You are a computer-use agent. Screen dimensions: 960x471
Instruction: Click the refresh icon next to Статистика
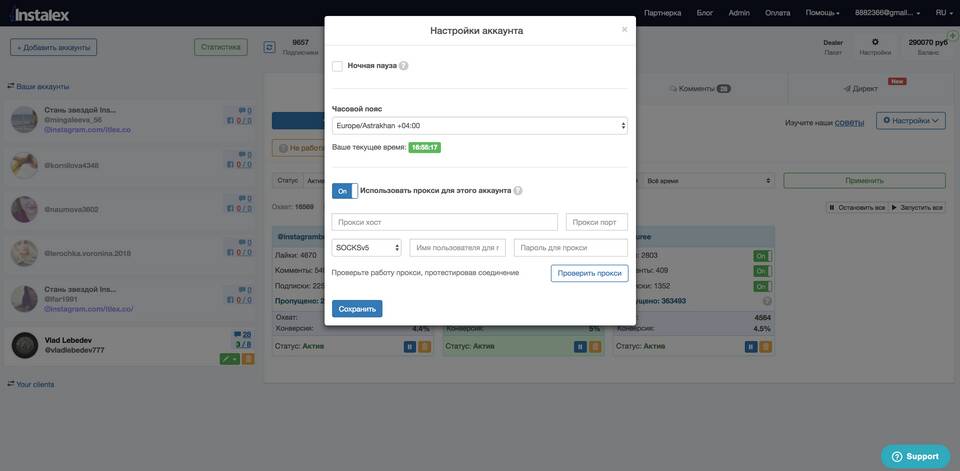(x=269, y=47)
